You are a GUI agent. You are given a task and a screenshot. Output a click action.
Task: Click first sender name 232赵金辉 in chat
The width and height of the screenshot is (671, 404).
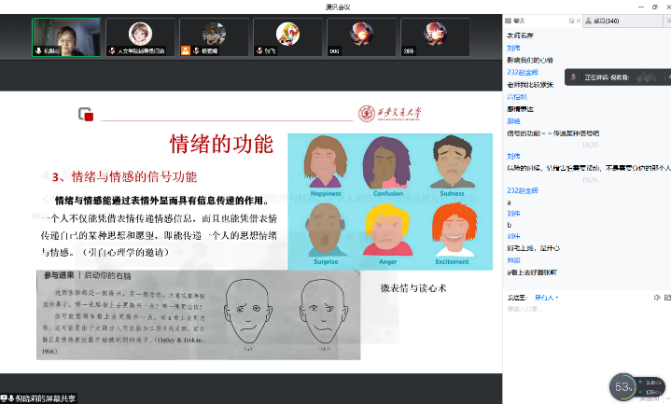coord(523,72)
